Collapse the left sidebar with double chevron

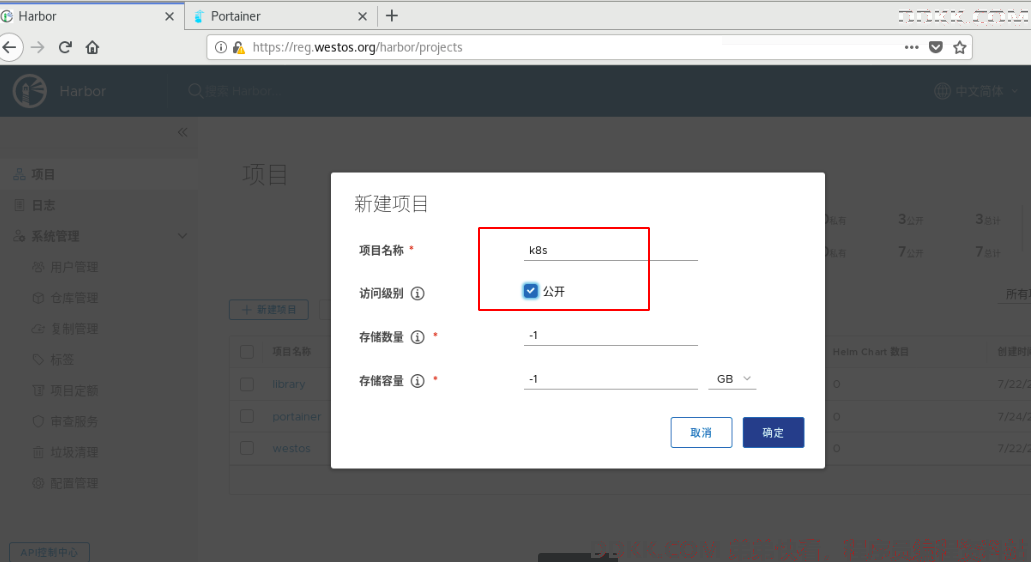tap(182, 132)
